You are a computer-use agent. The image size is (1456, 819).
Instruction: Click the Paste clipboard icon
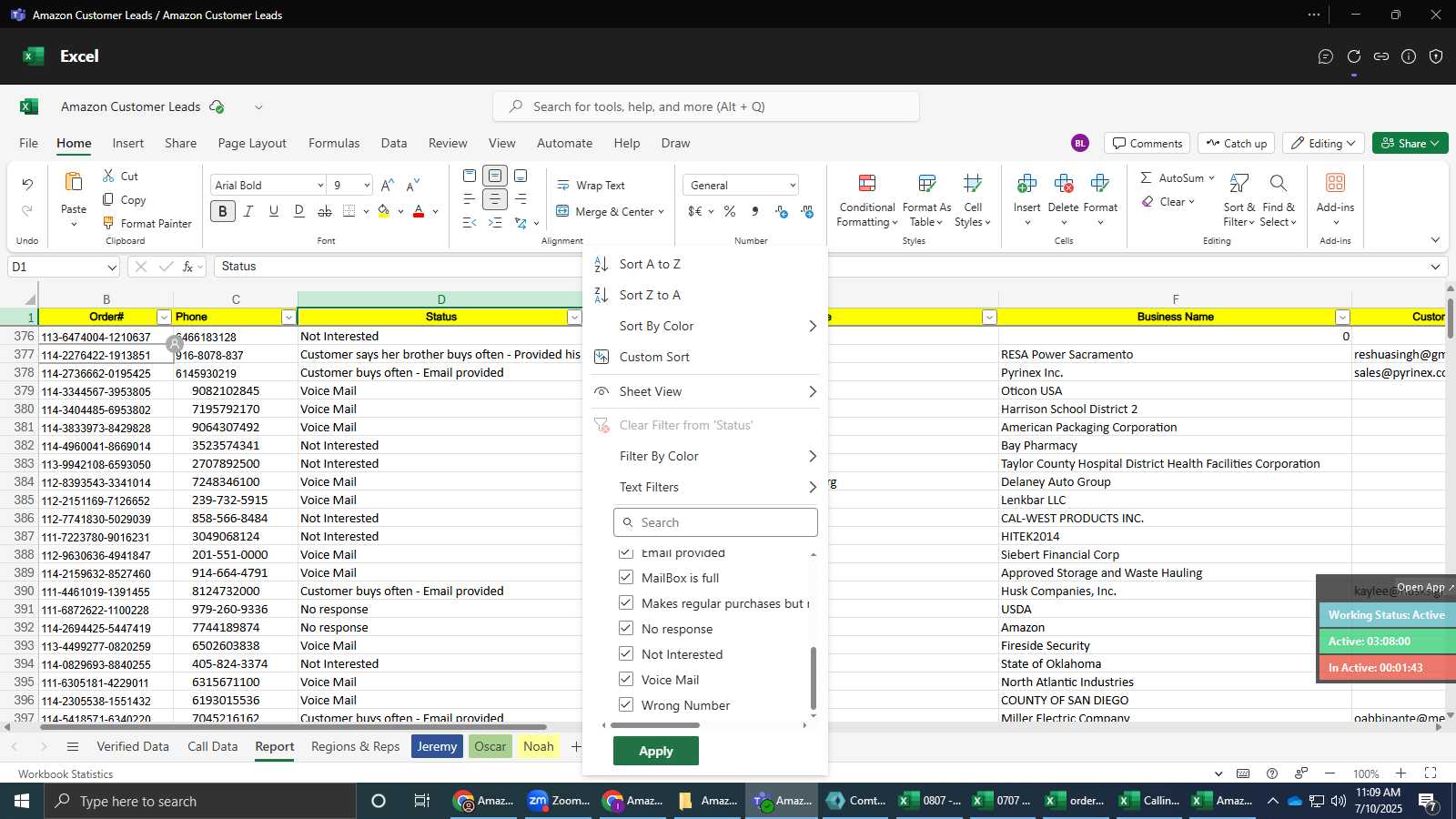coord(74,182)
